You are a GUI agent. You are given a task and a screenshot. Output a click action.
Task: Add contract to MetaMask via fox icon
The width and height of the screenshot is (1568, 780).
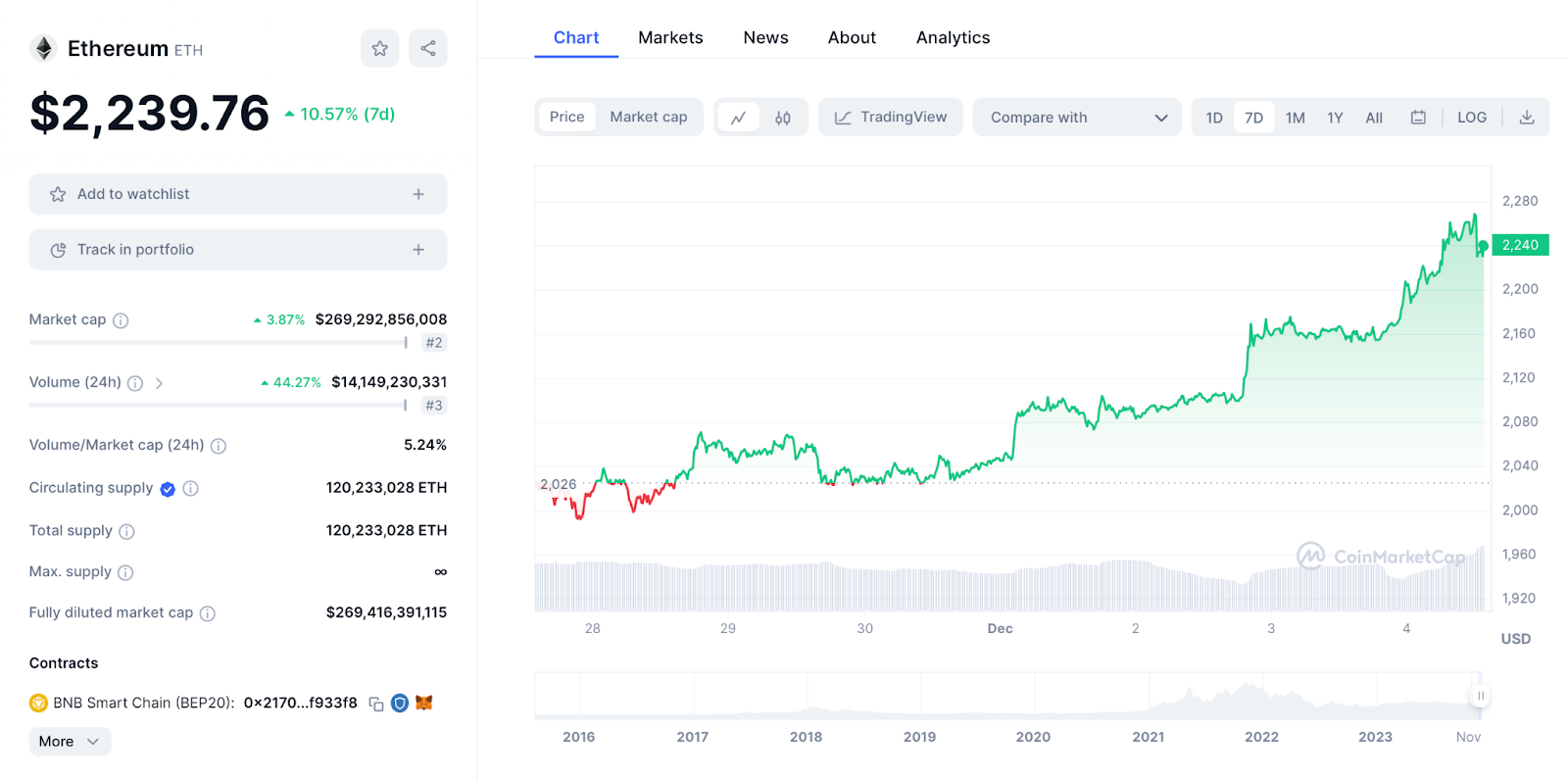[424, 703]
